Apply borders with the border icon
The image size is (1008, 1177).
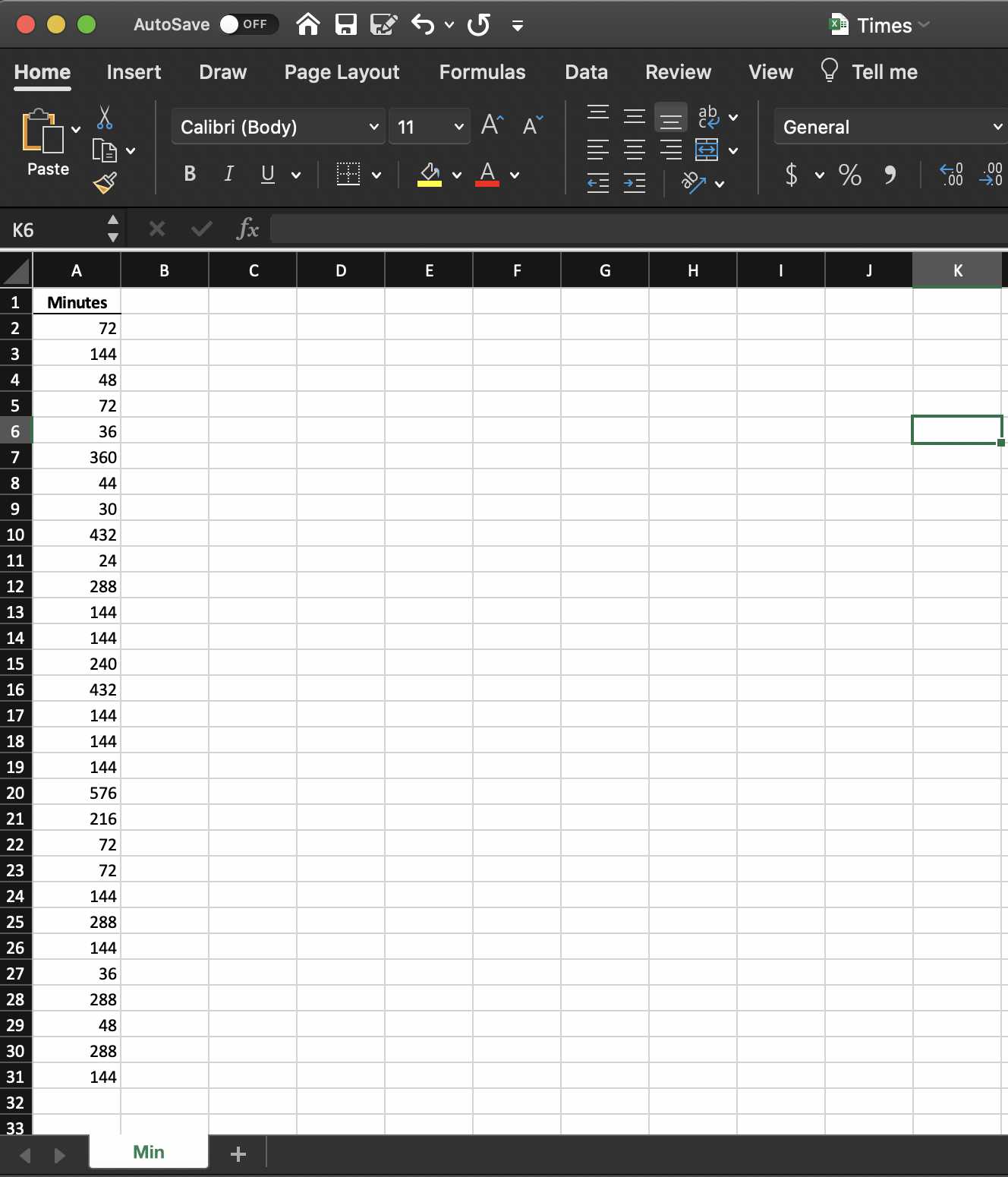(x=348, y=175)
